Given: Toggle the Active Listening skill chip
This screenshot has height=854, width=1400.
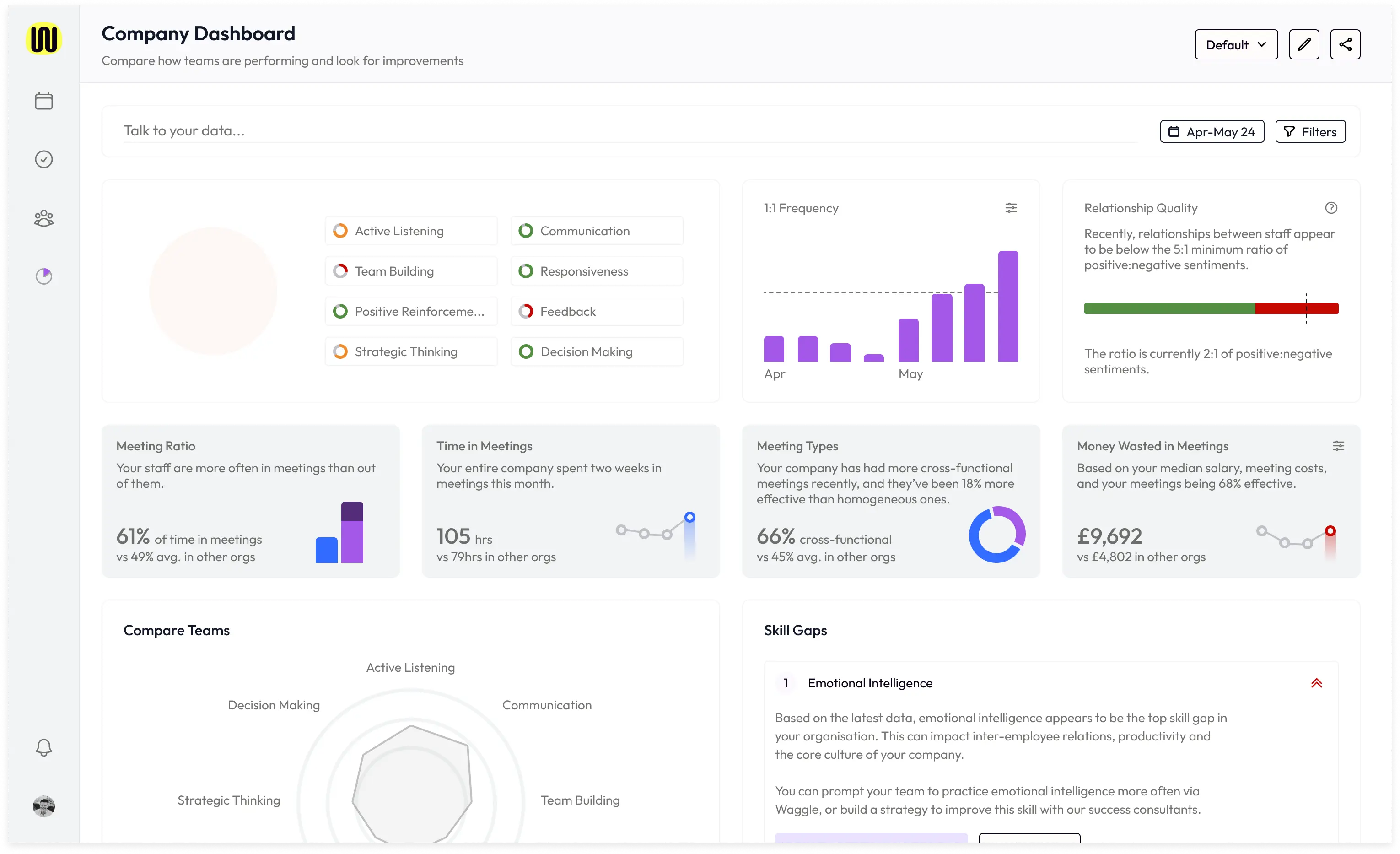Looking at the screenshot, I should (x=411, y=231).
